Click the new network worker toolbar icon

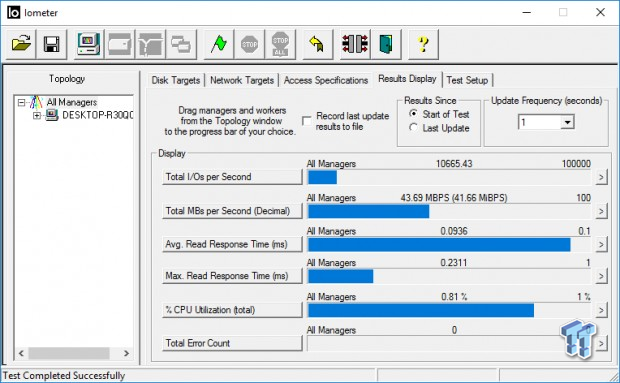150,44
